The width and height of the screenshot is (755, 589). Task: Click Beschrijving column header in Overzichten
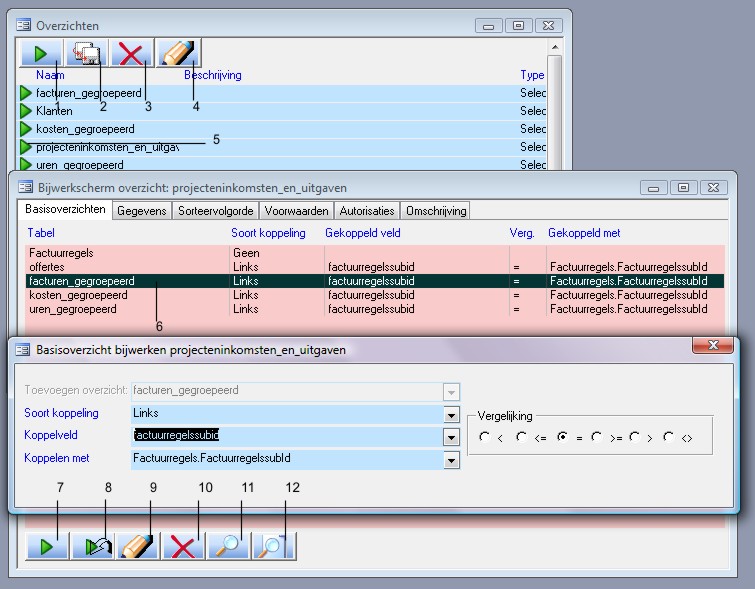(213, 75)
